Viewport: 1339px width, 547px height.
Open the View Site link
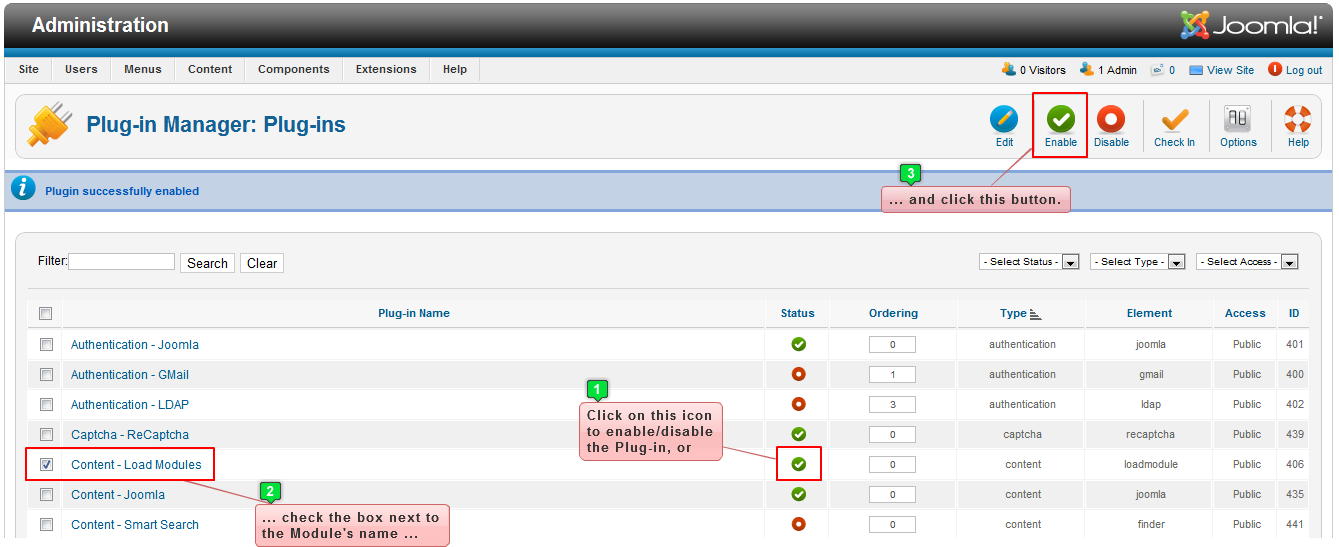pyautogui.click(x=1221, y=70)
